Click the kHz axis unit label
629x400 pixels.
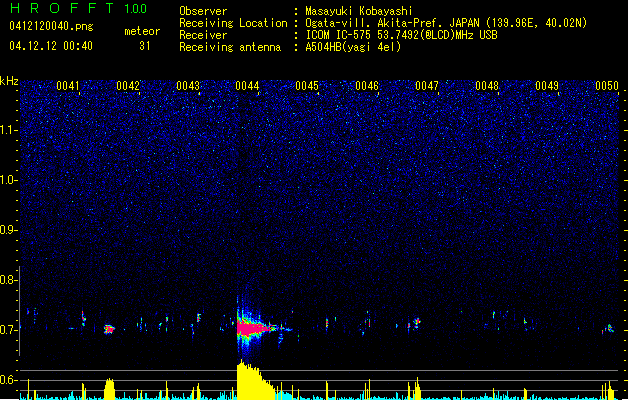click(x=9, y=81)
